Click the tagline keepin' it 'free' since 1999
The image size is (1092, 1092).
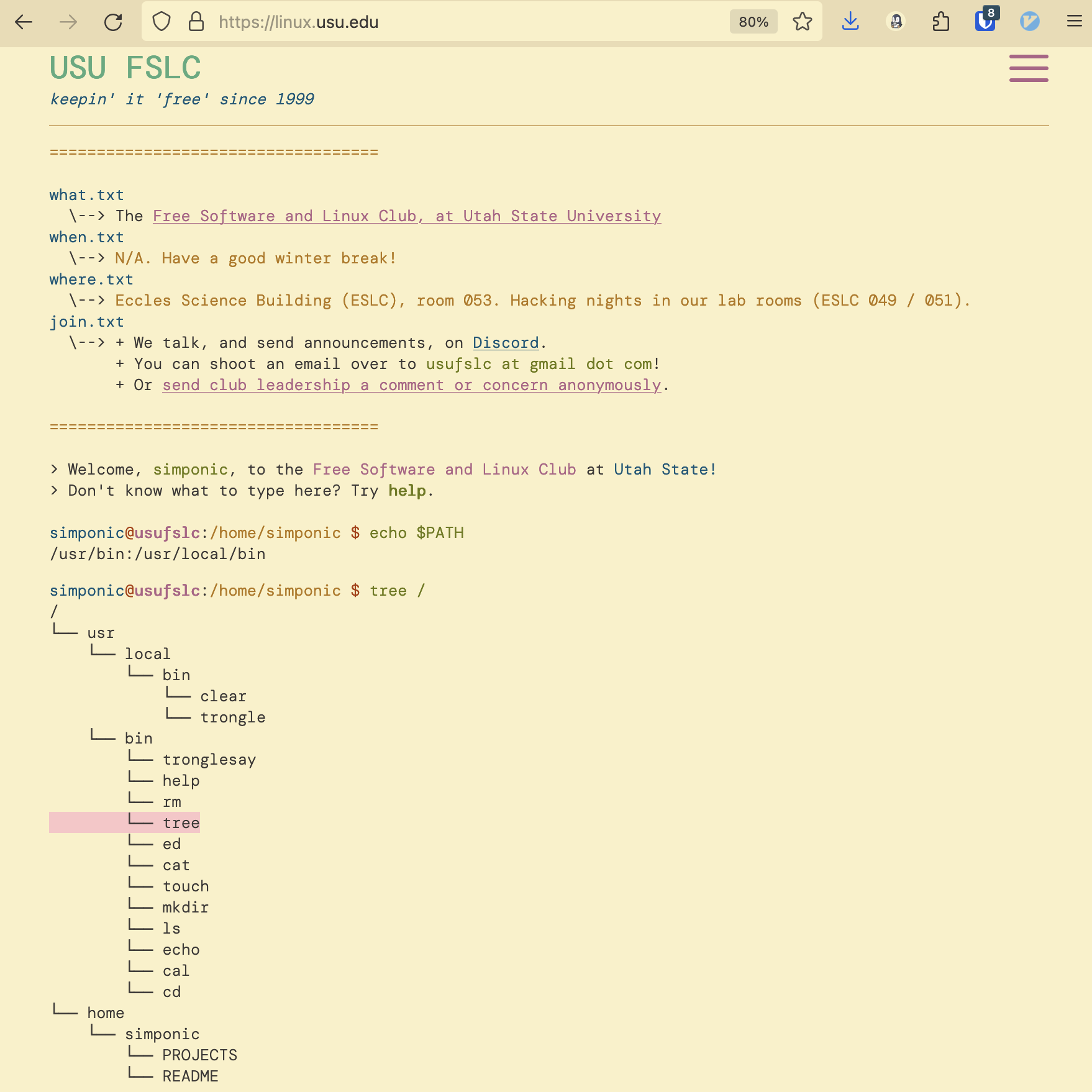(x=182, y=99)
